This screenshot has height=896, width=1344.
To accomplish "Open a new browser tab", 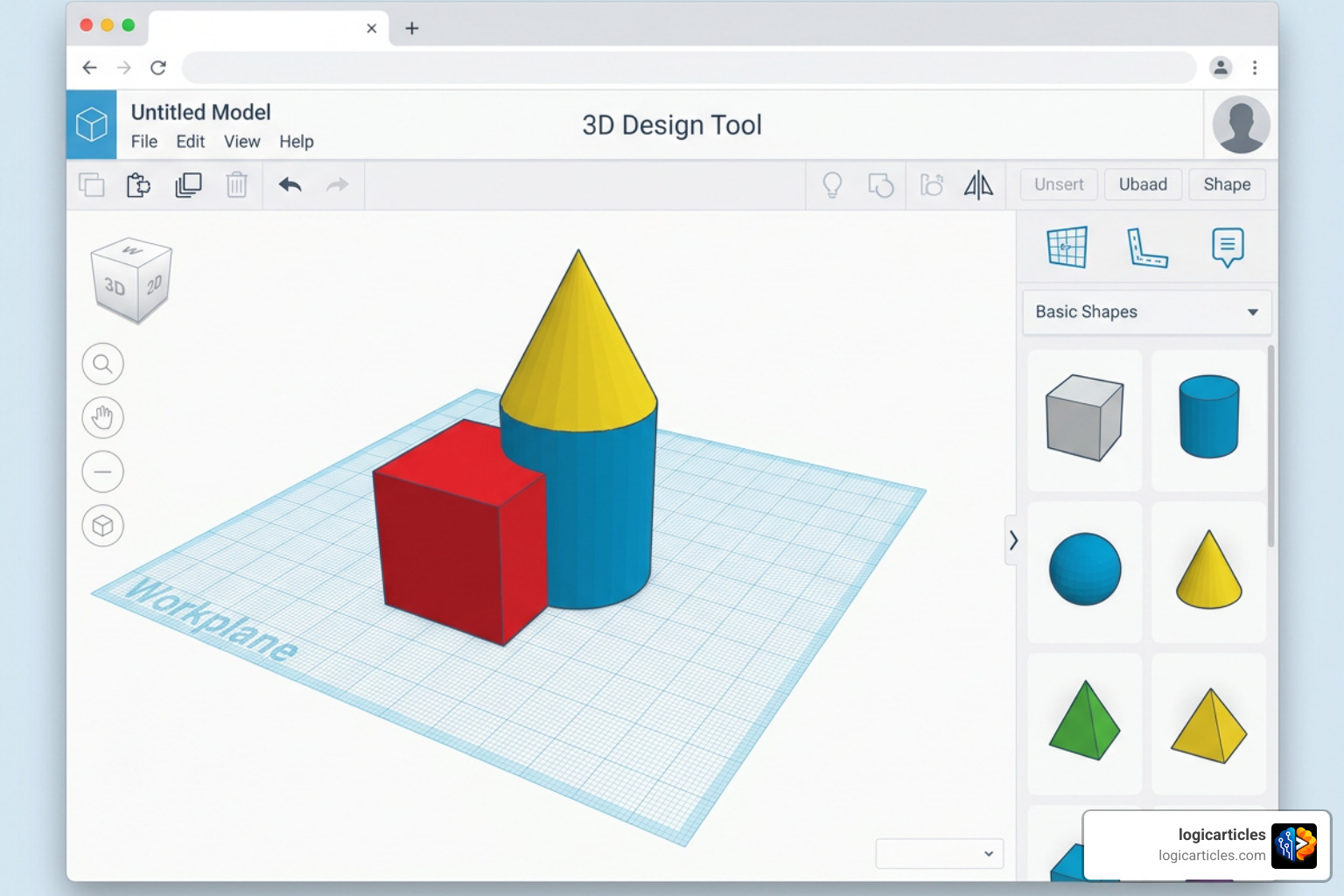I will (x=412, y=28).
